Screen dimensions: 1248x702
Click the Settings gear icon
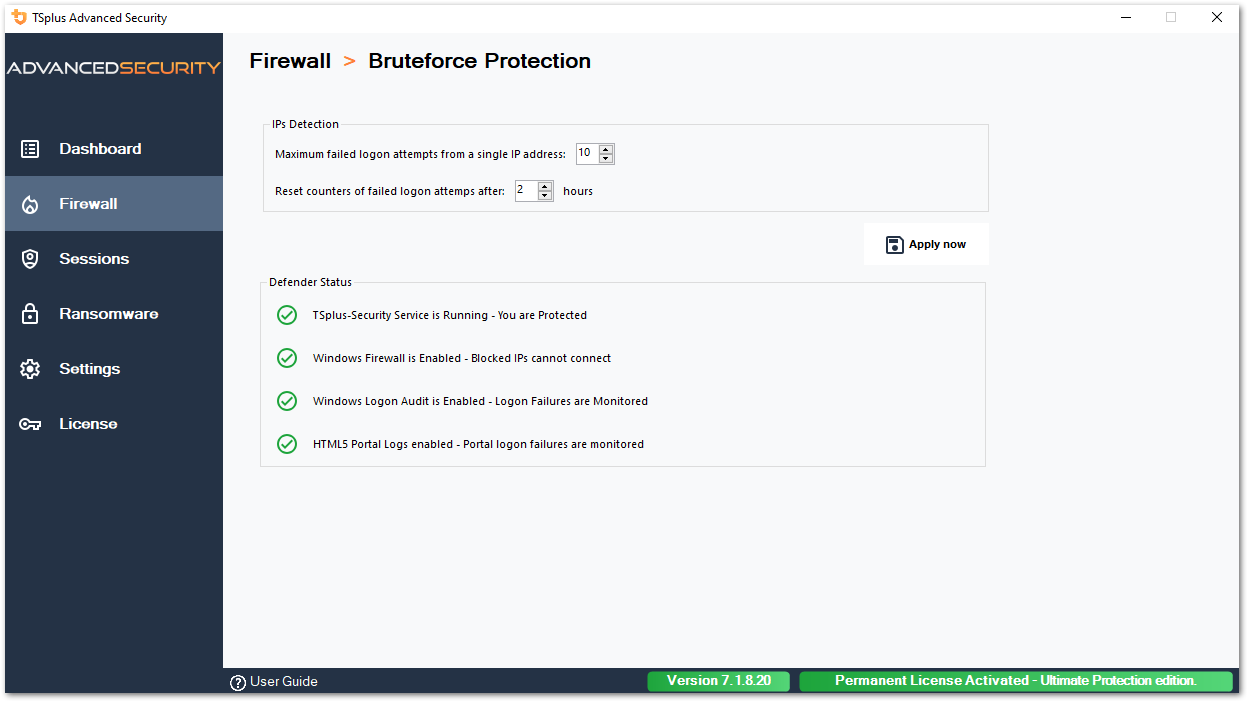(x=30, y=369)
